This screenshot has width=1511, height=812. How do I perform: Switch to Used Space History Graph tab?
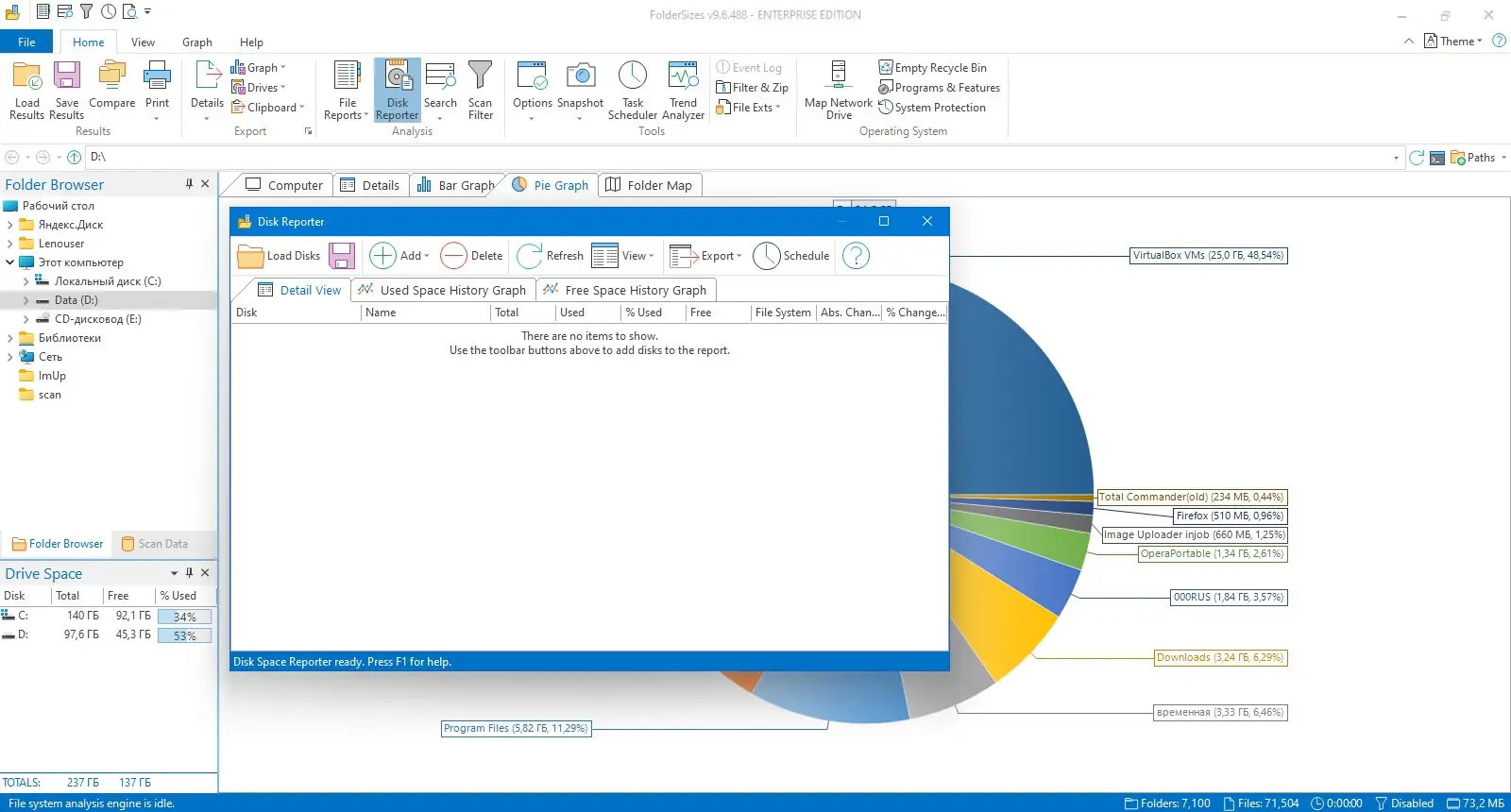click(x=443, y=290)
